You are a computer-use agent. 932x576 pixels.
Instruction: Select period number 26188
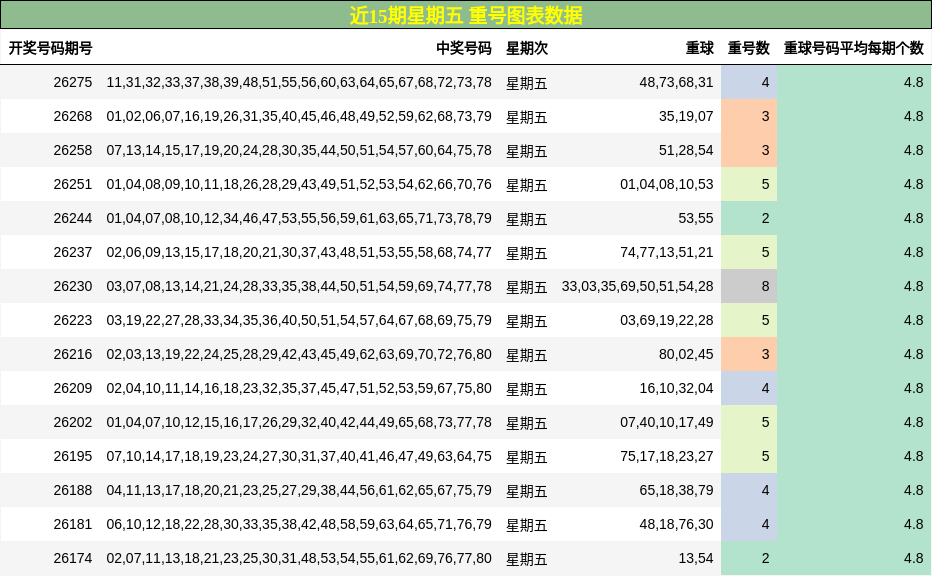[x=73, y=490]
